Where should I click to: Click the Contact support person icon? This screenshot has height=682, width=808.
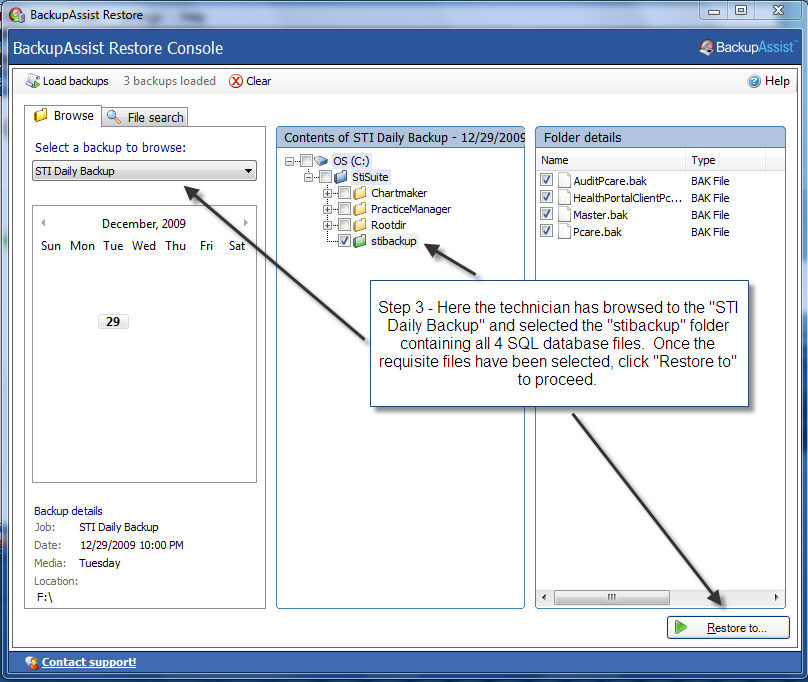click(x=32, y=662)
